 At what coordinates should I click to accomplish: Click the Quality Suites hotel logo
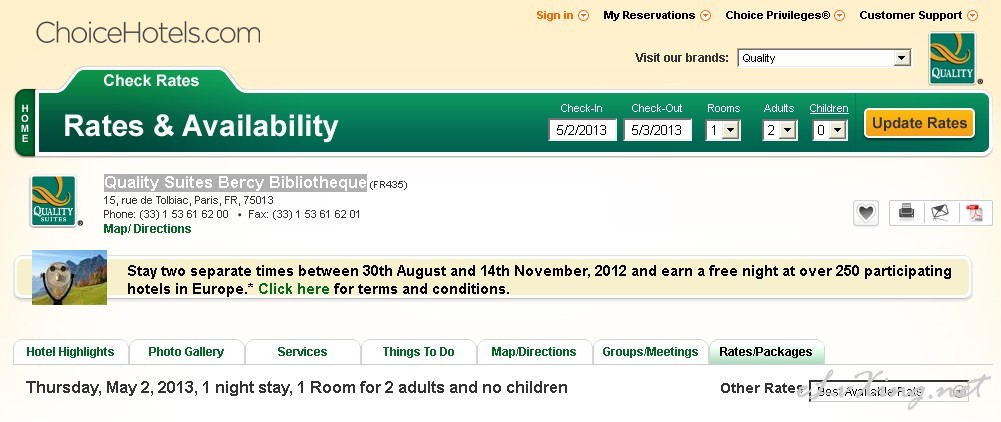tap(54, 201)
